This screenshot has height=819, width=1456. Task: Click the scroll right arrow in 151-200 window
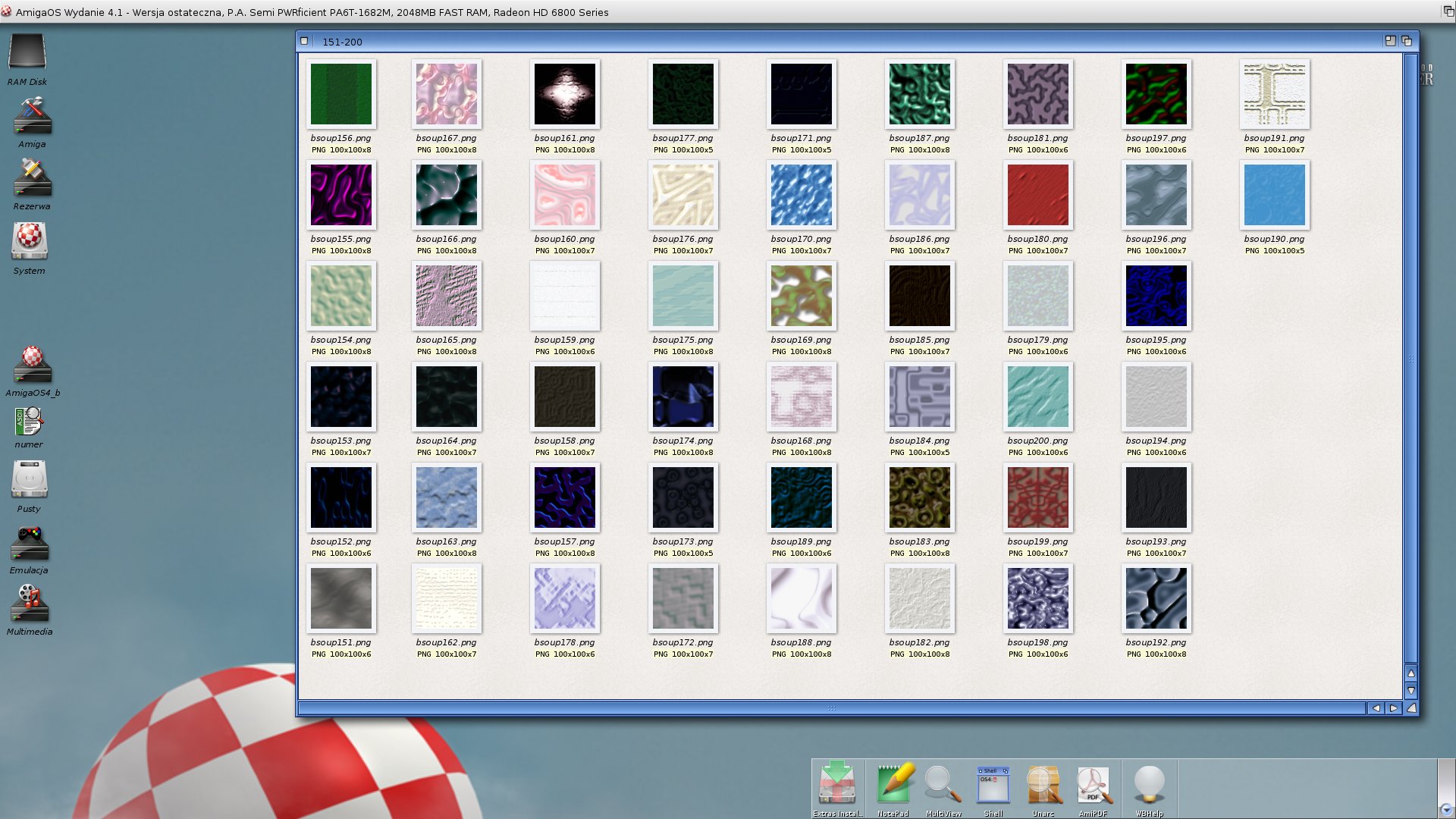1394,708
